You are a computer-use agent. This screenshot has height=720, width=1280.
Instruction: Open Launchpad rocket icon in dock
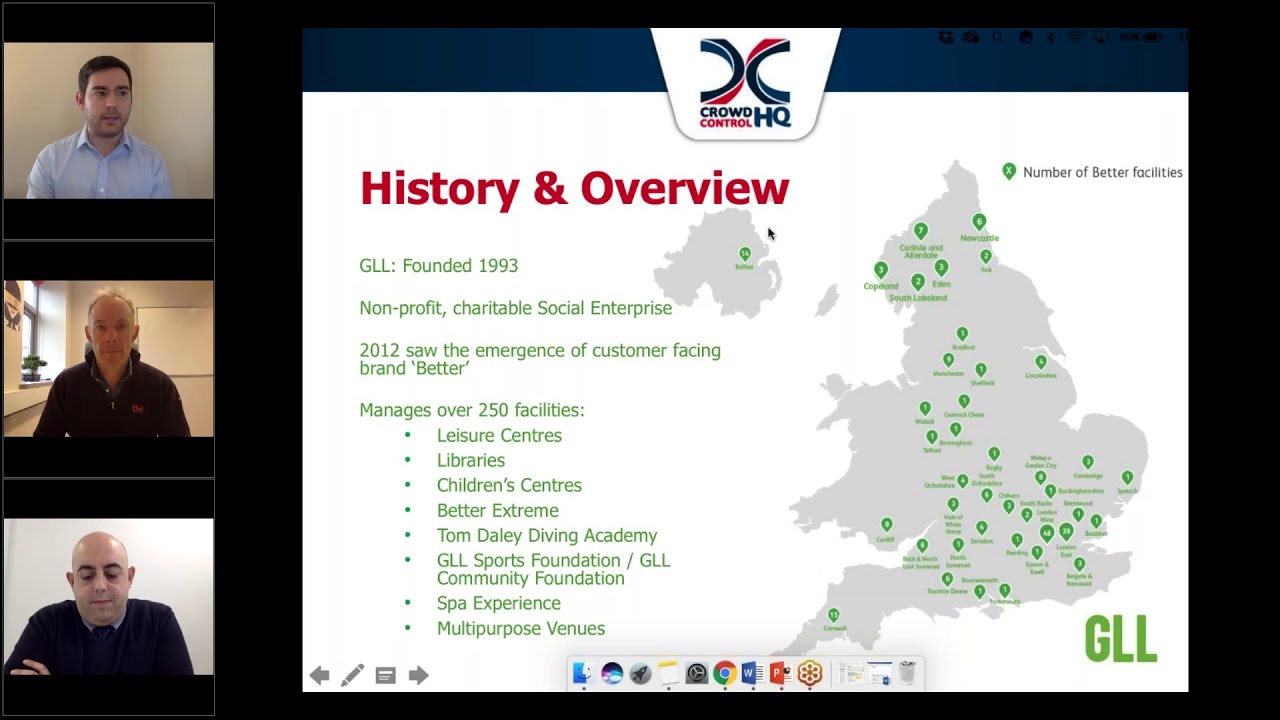pos(640,674)
